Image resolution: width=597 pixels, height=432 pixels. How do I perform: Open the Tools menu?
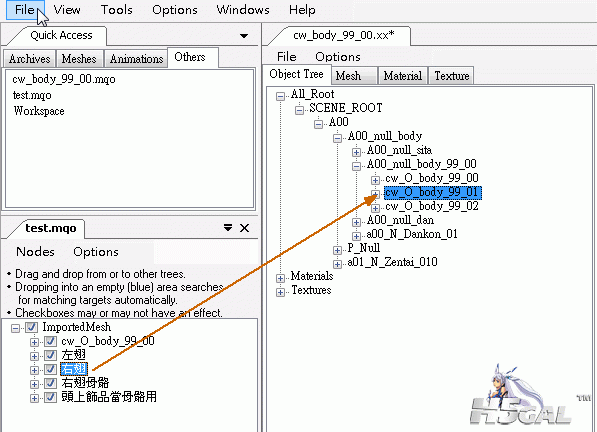117,10
